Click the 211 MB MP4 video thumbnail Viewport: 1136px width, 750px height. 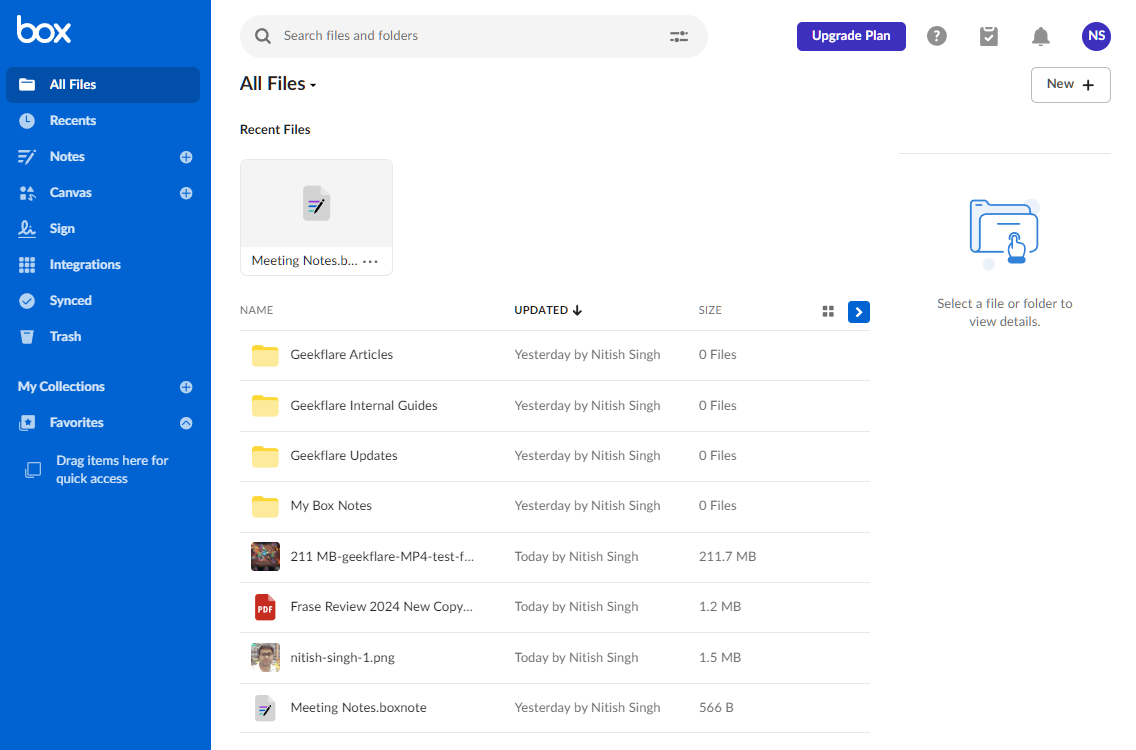(x=265, y=557)
